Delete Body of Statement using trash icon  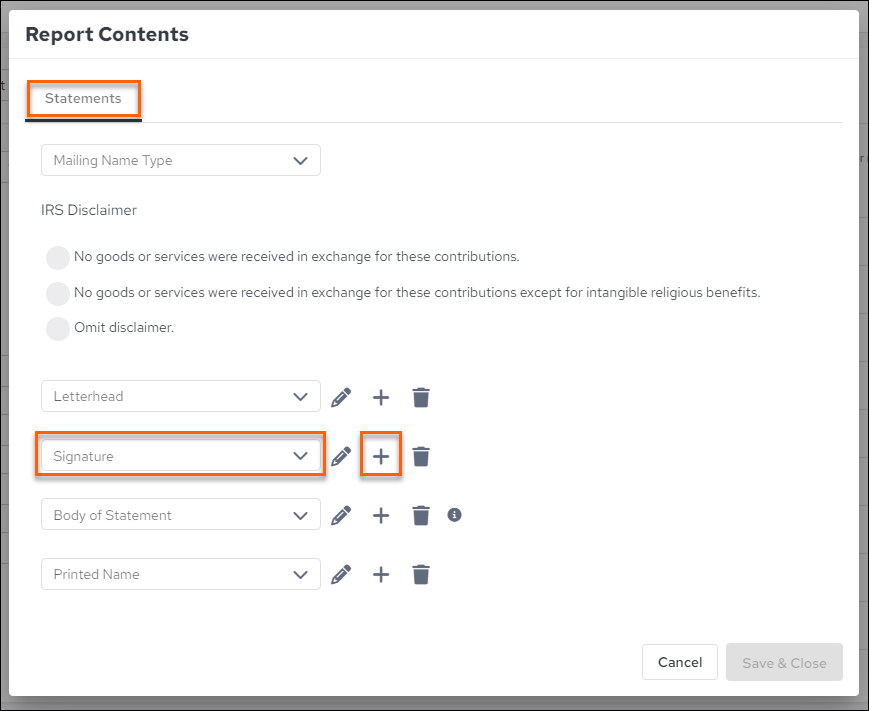tap(421, 515)
